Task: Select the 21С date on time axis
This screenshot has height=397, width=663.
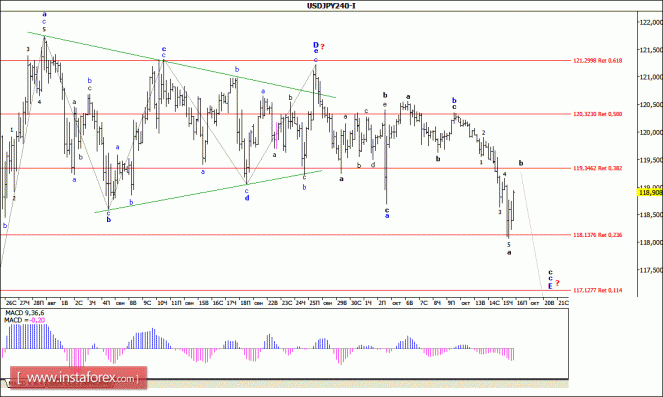Action: click(x=563, y=303)
